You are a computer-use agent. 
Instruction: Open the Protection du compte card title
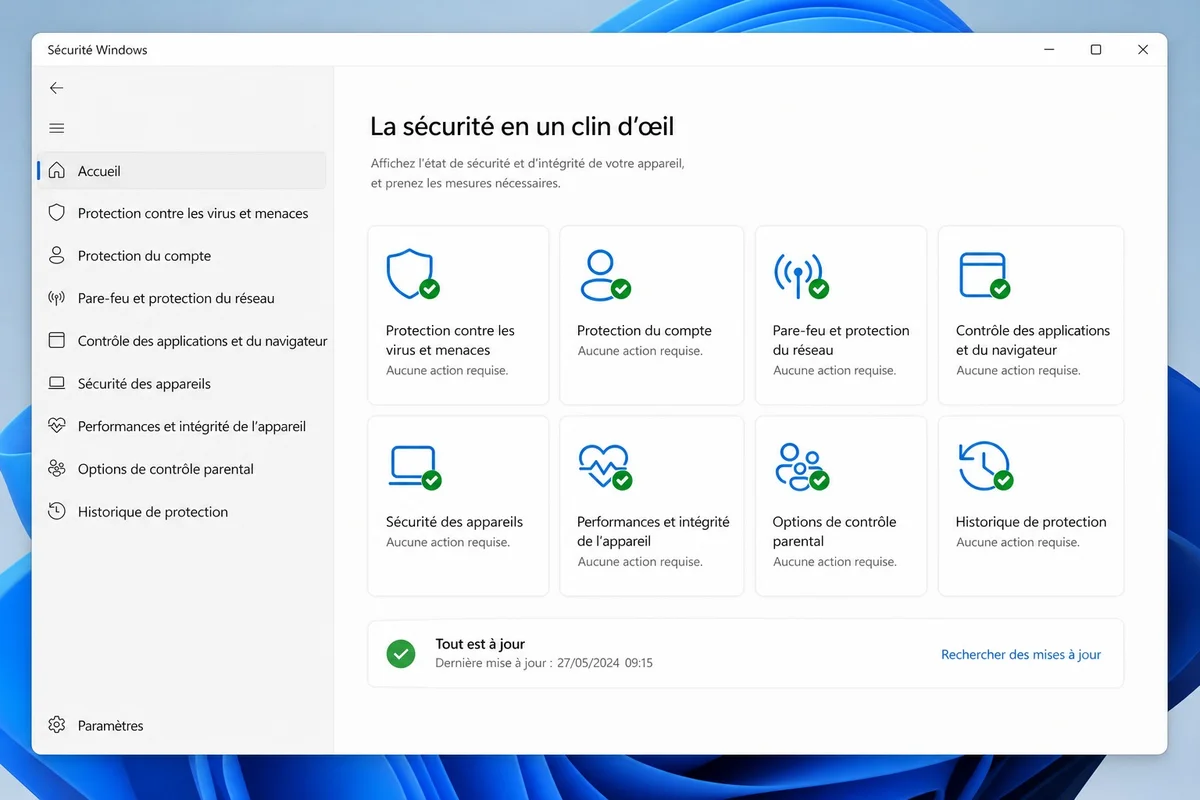[644, 330]
